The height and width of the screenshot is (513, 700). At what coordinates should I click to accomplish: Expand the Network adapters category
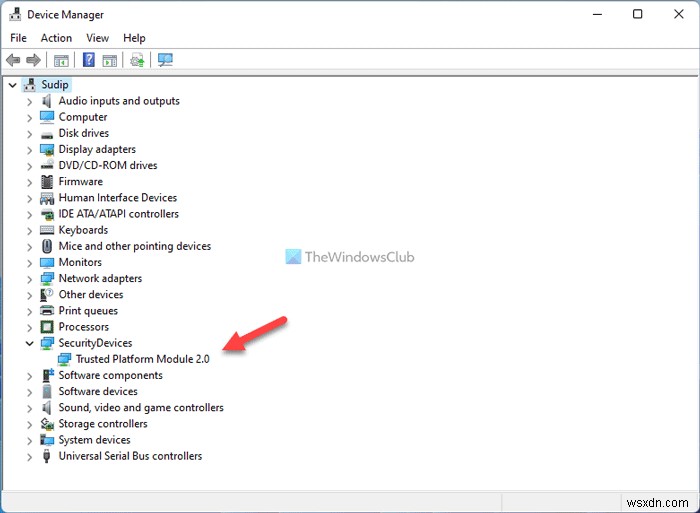coord(29,279)
